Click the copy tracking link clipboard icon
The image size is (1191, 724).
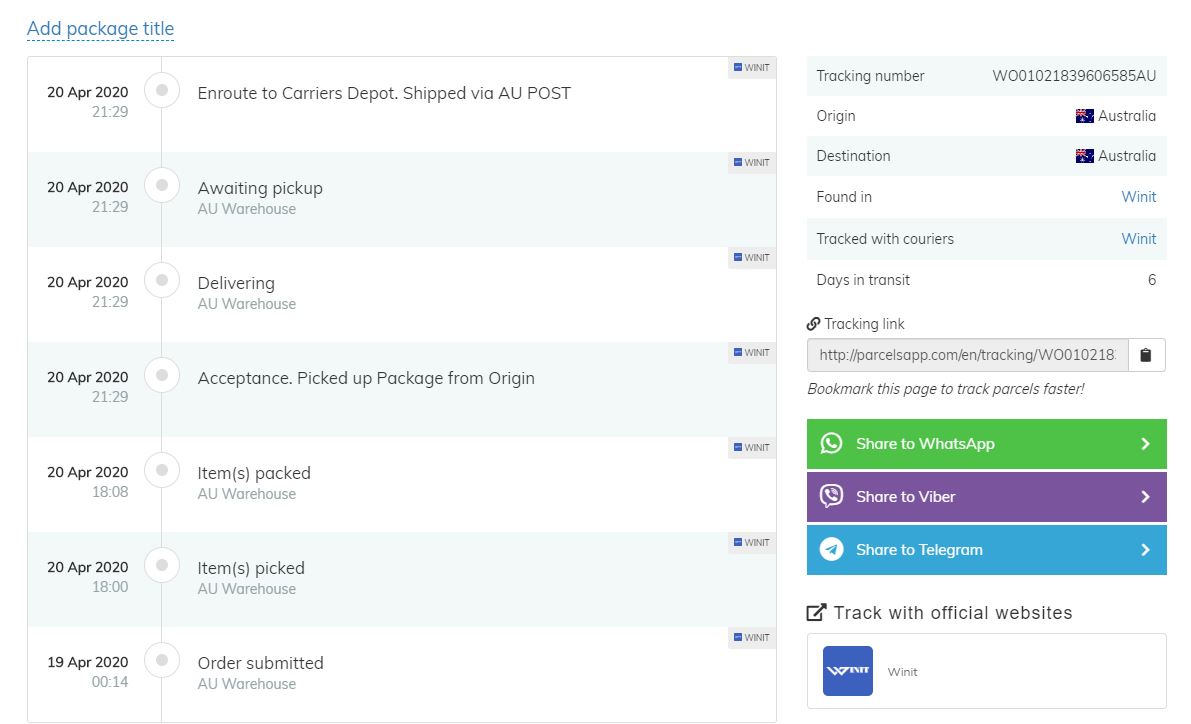(1146, 355)
